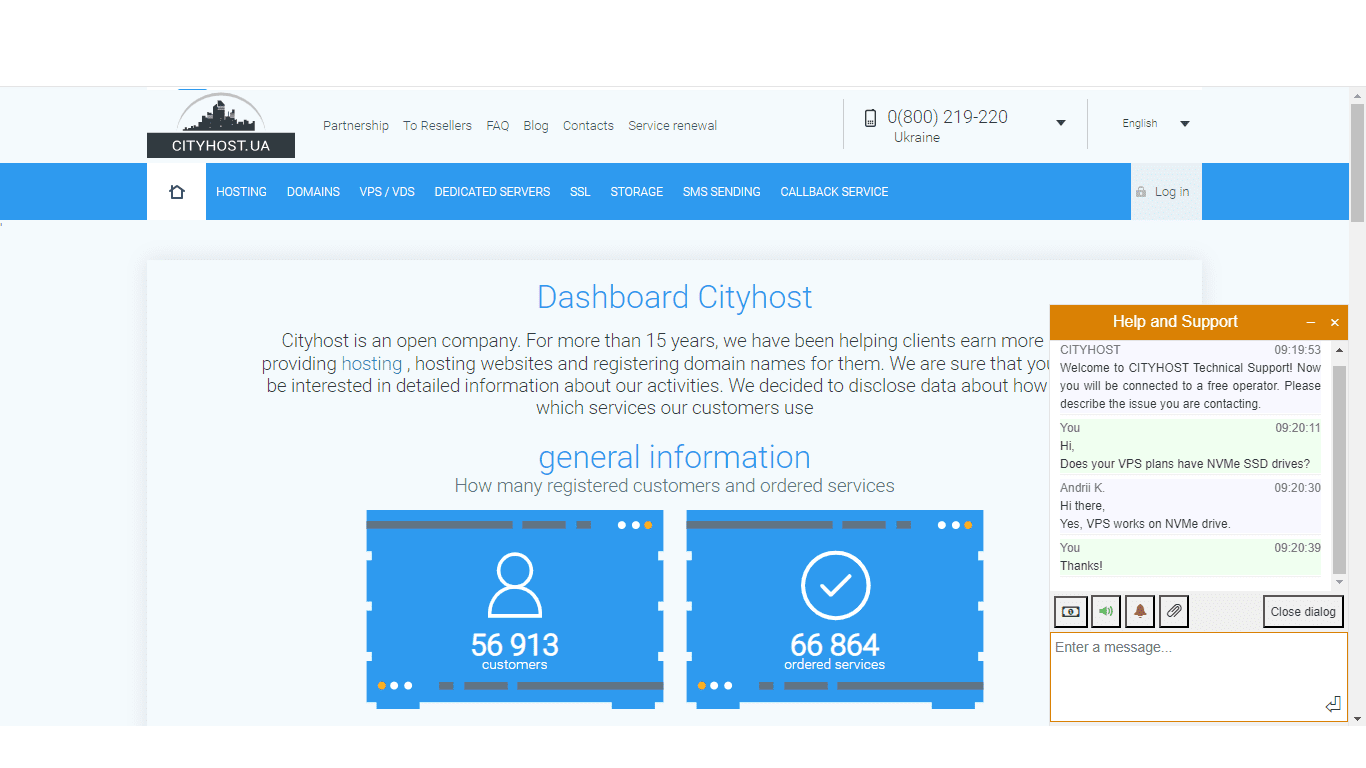Open the SMS SENDING menu item
The image size is (1366, 768).
(x=722, y=192)
